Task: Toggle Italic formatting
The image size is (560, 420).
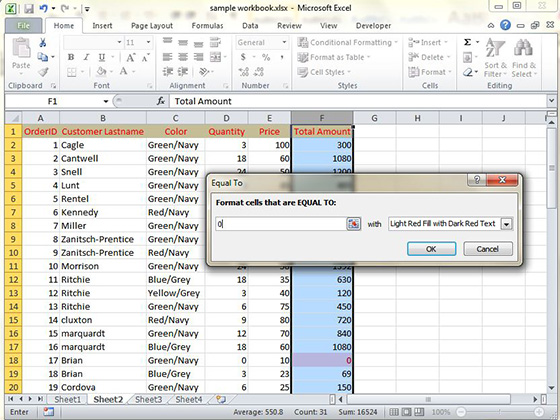Action: (x=86, y=57)
